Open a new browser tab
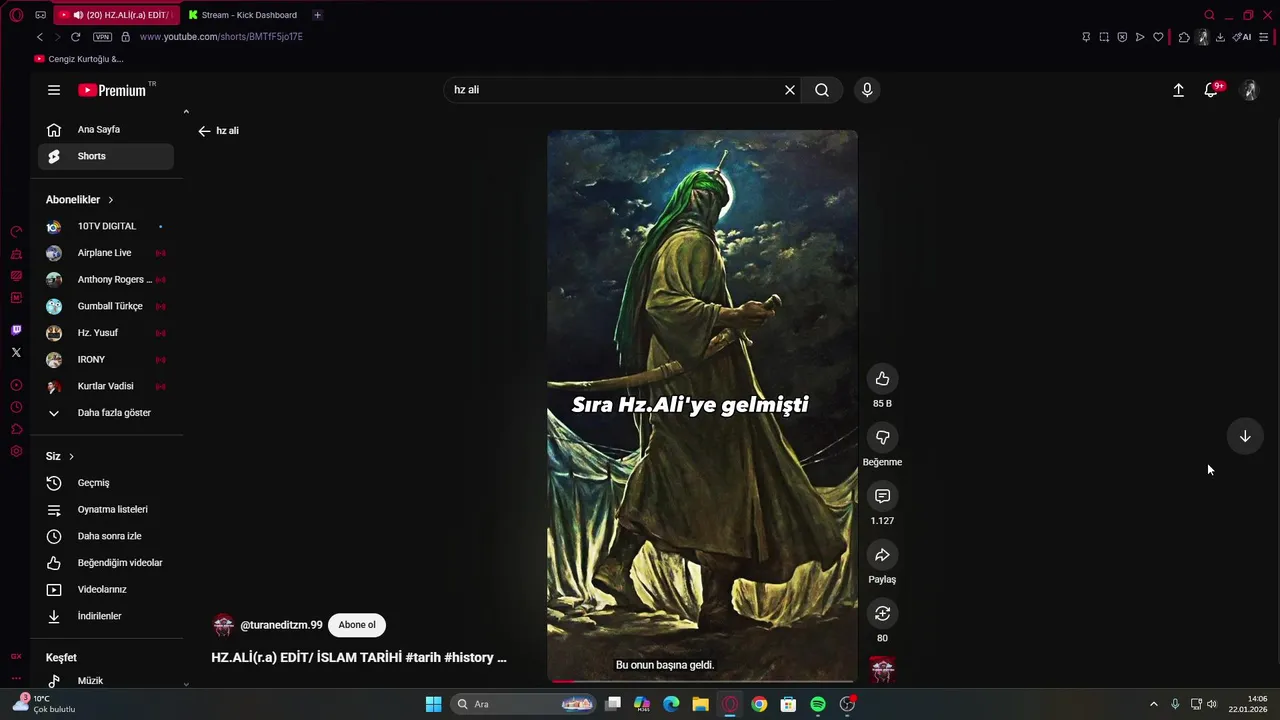 pos(317,15)
